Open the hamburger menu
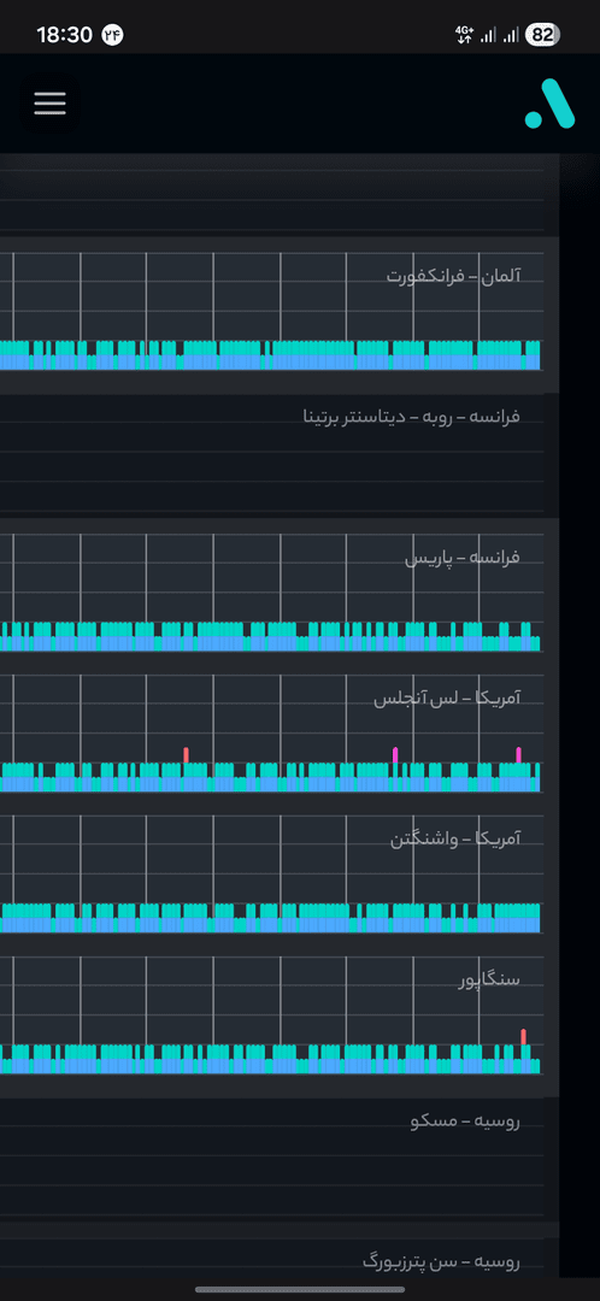The image size is (600, 1301). coord(50,103)
